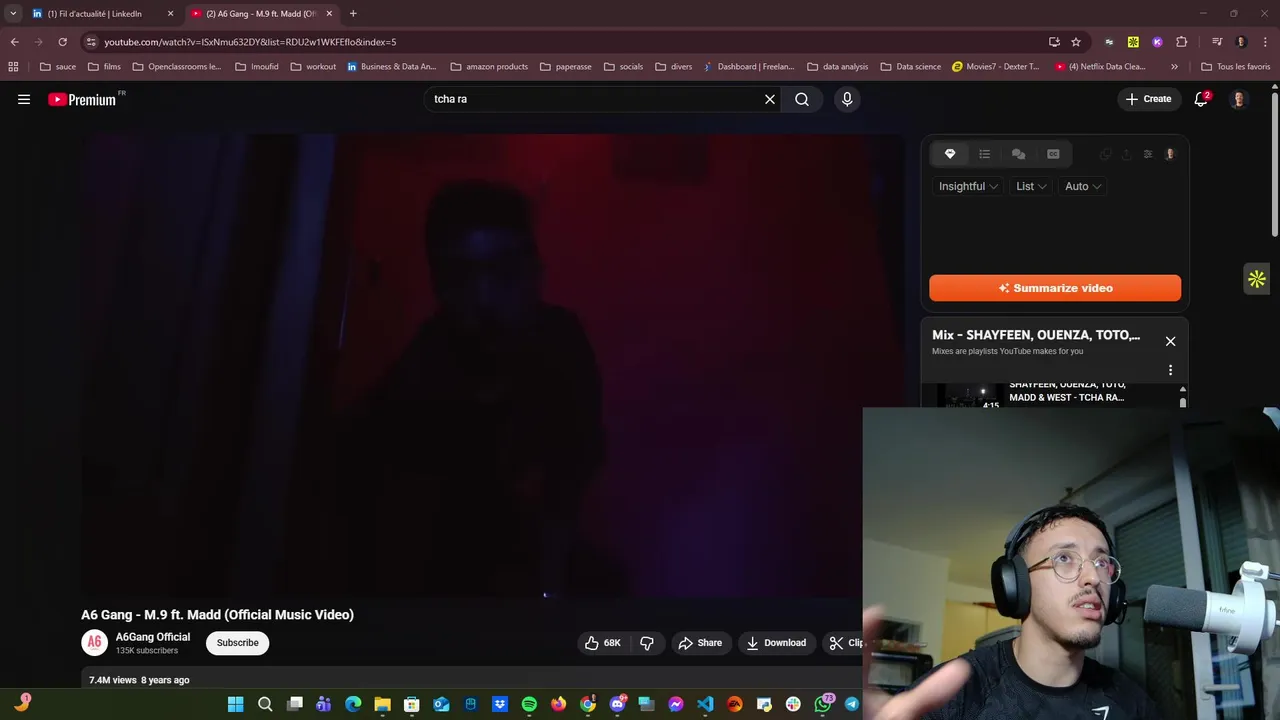1280x720 pixels.
Task: Open the tab search dropdown arrow
Action: 13,14
